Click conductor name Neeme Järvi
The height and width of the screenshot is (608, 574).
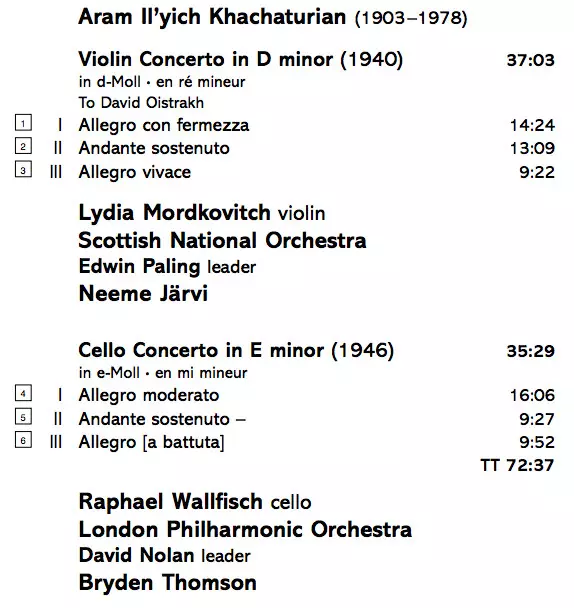click(x=143, y=293)
